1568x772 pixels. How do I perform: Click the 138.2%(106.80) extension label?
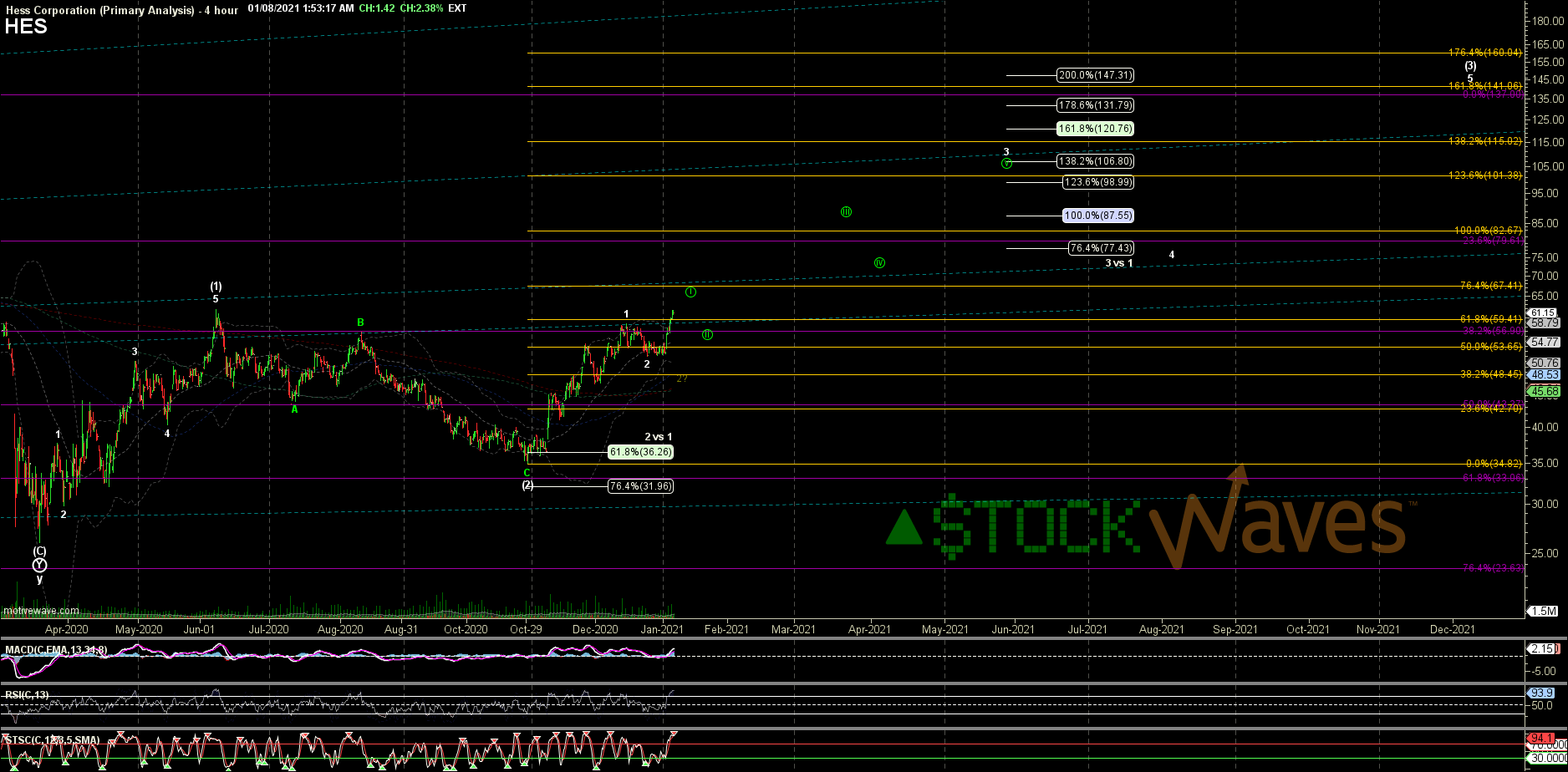coord(1095,160)
